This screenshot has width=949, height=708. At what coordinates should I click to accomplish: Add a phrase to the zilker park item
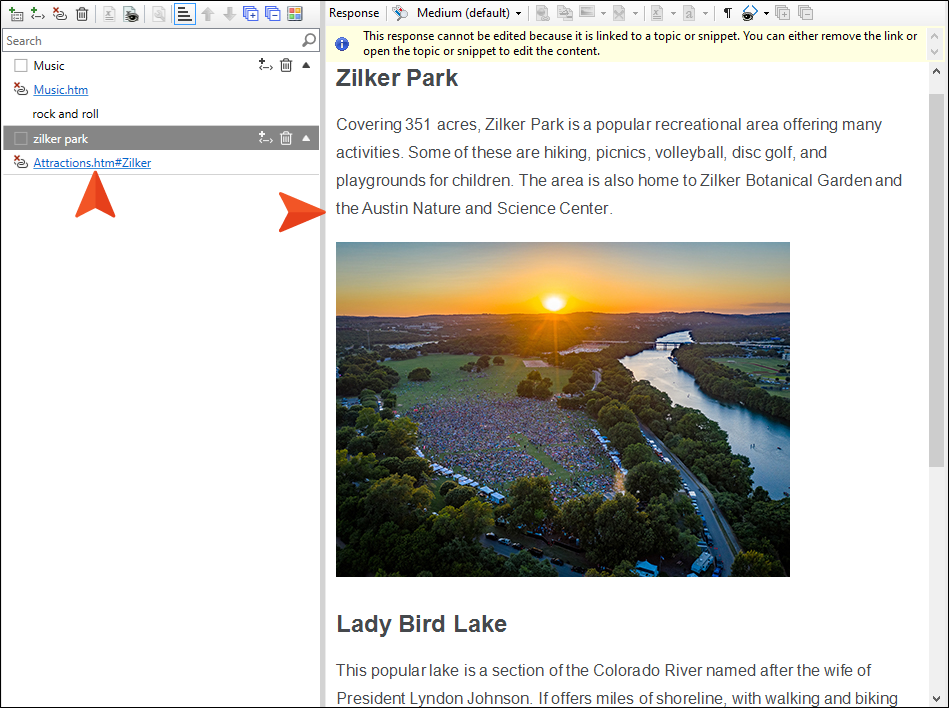265,138
